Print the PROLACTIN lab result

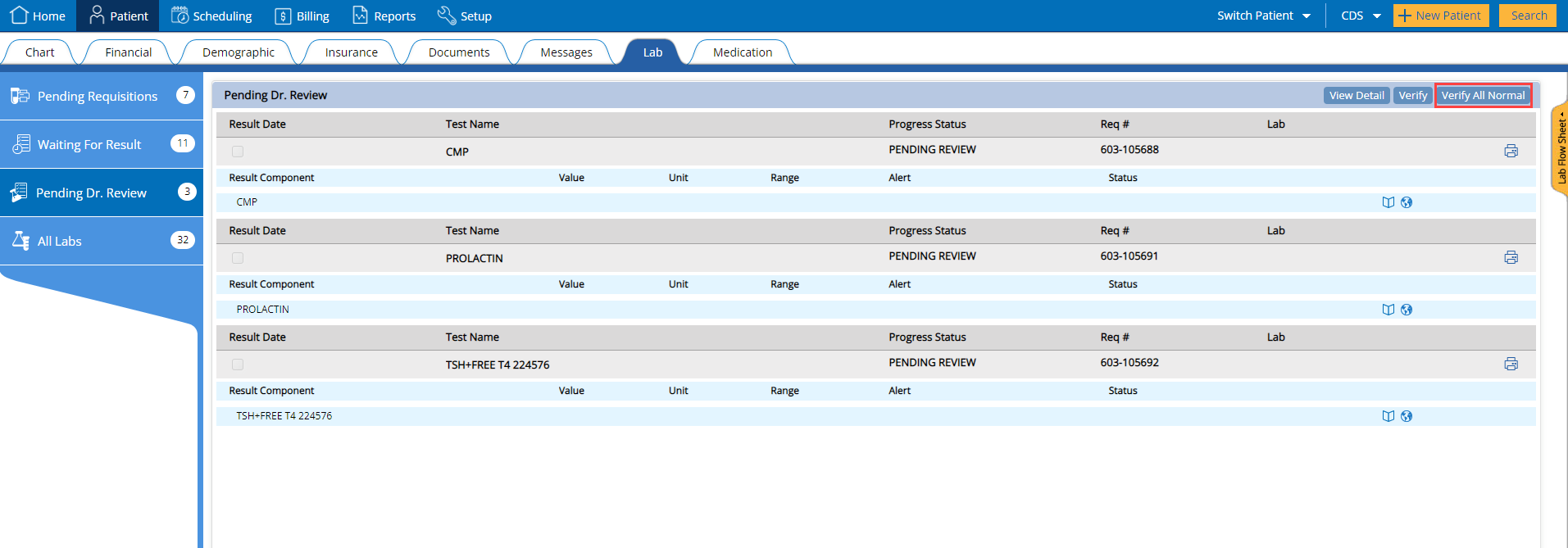pyautogui.click(x=1511, y=257)
